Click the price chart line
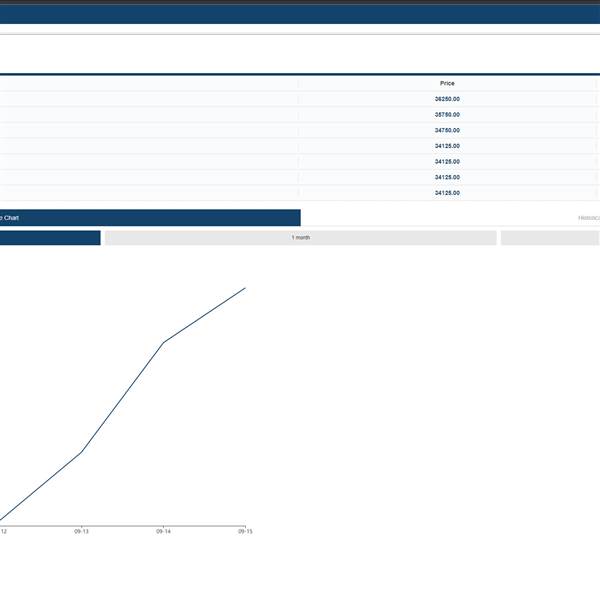Screen dimensions: 600x600 pos(122,397)
